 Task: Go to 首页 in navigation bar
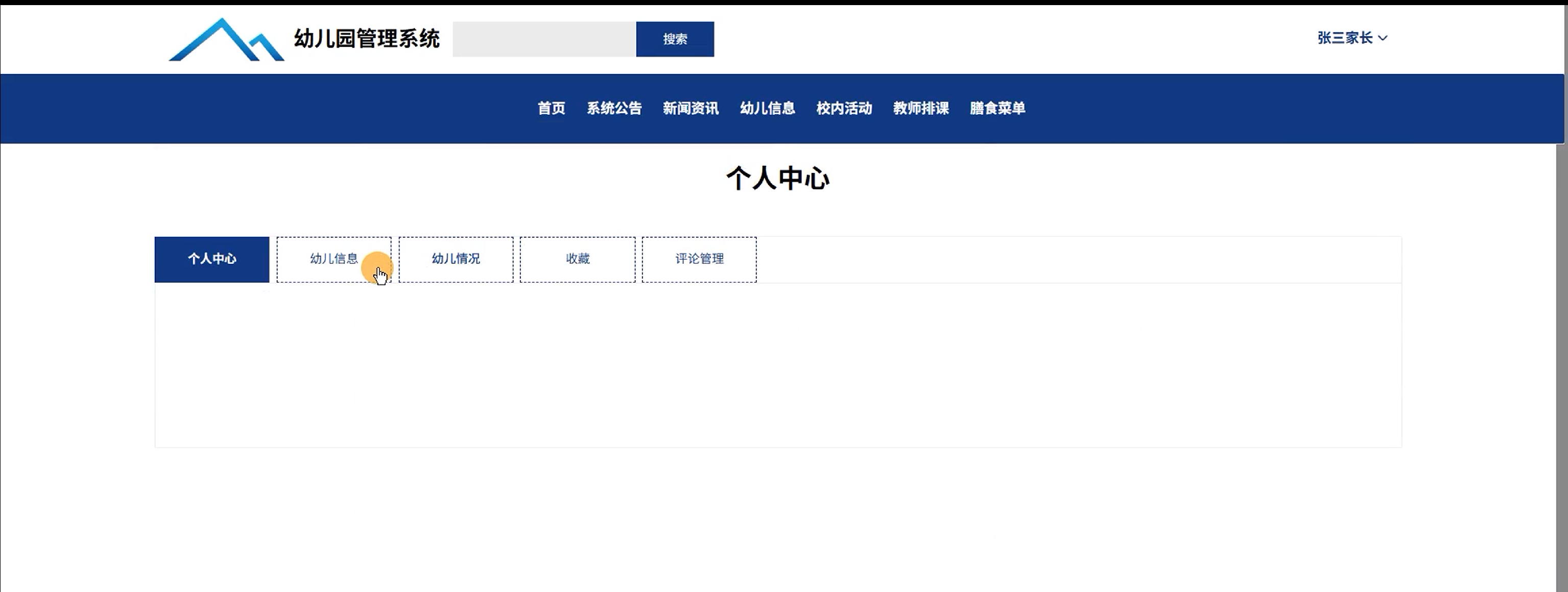[551, 108]
